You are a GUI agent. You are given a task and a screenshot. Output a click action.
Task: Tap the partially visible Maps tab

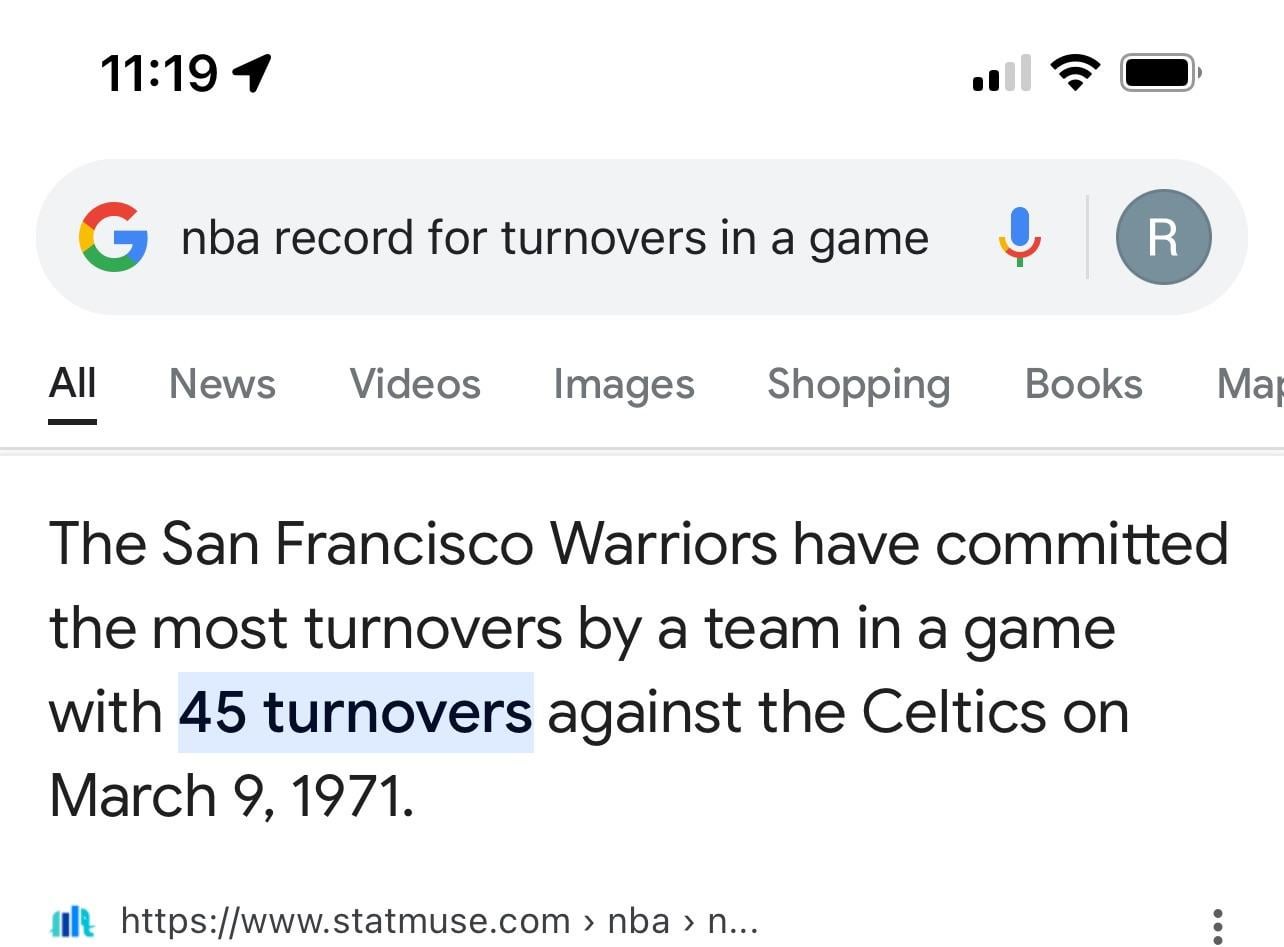(x=1250, y=384)
